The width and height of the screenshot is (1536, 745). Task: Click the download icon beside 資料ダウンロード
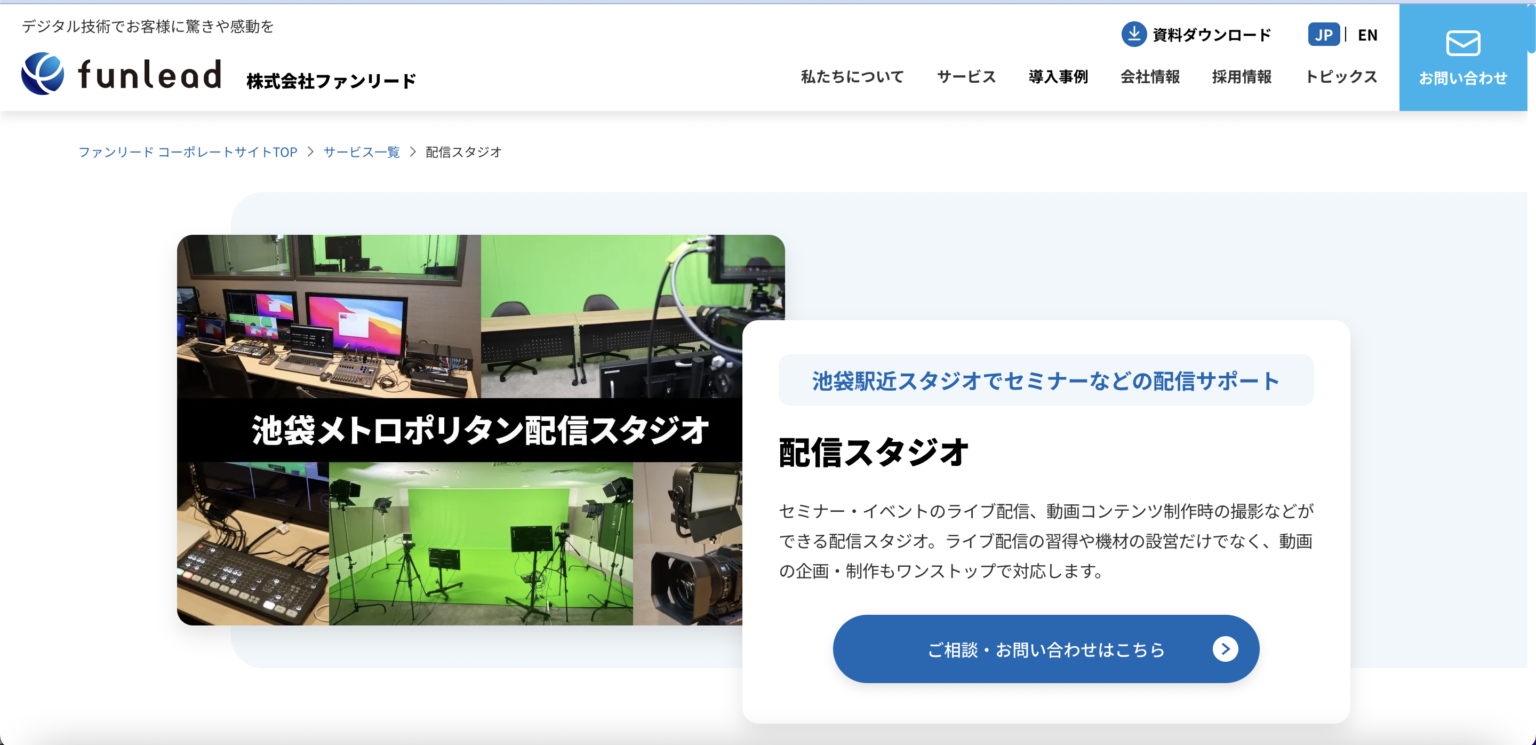coord(1133,33)
